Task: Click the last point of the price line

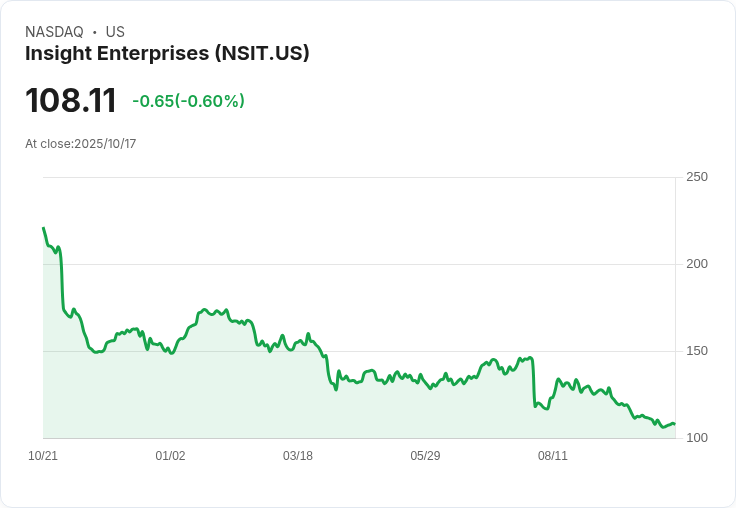Action: (x=674, y=424)
